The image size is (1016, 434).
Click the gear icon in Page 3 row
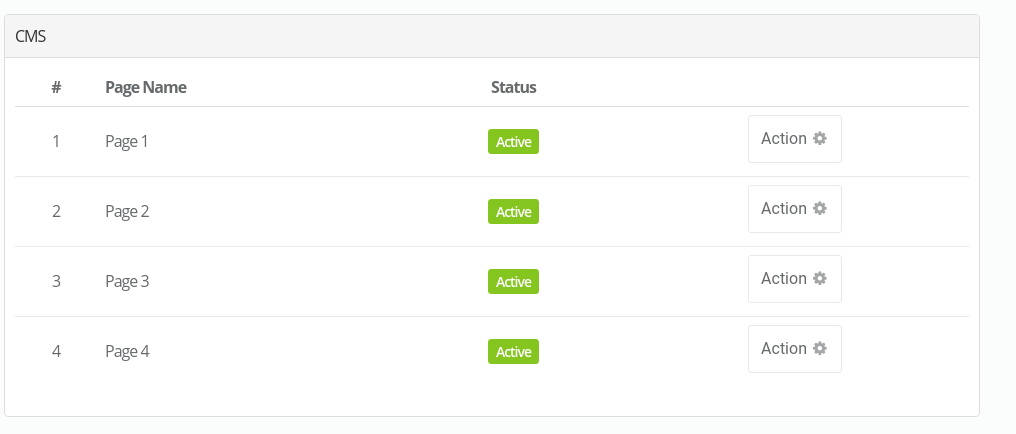tap(820, 279)
